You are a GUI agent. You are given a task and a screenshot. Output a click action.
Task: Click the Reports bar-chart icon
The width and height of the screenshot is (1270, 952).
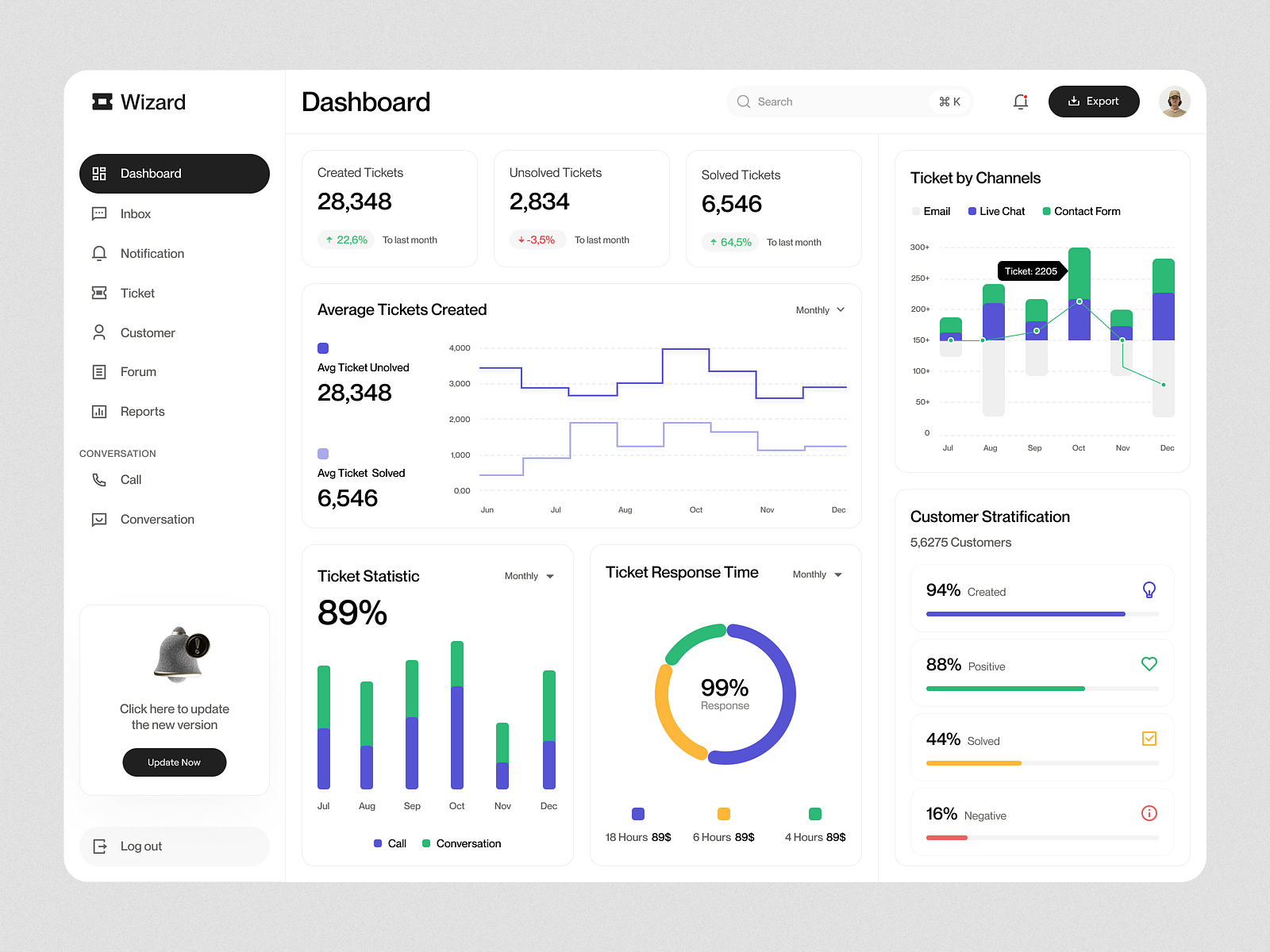99,411
